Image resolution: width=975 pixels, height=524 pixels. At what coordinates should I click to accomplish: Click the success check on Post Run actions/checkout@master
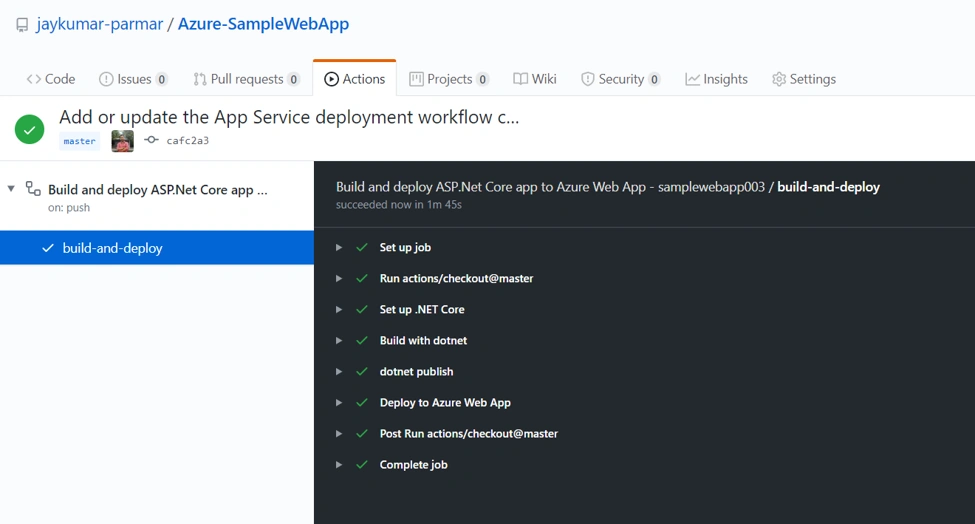(x=362, y=434)
